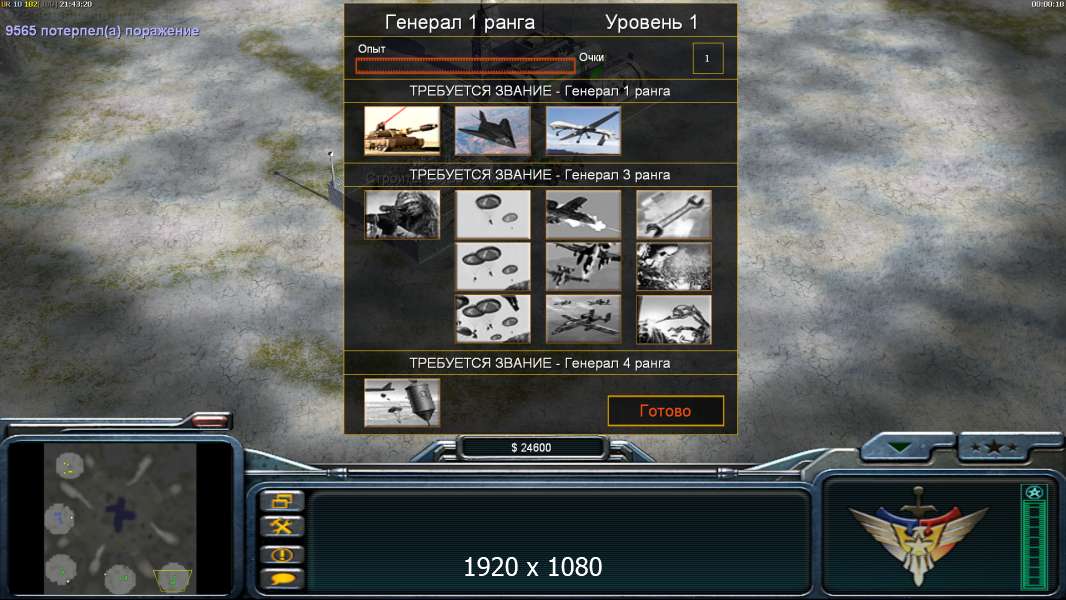Select the Stealth Fighter general power
The image size is (1066, 600).
[492, 130]
